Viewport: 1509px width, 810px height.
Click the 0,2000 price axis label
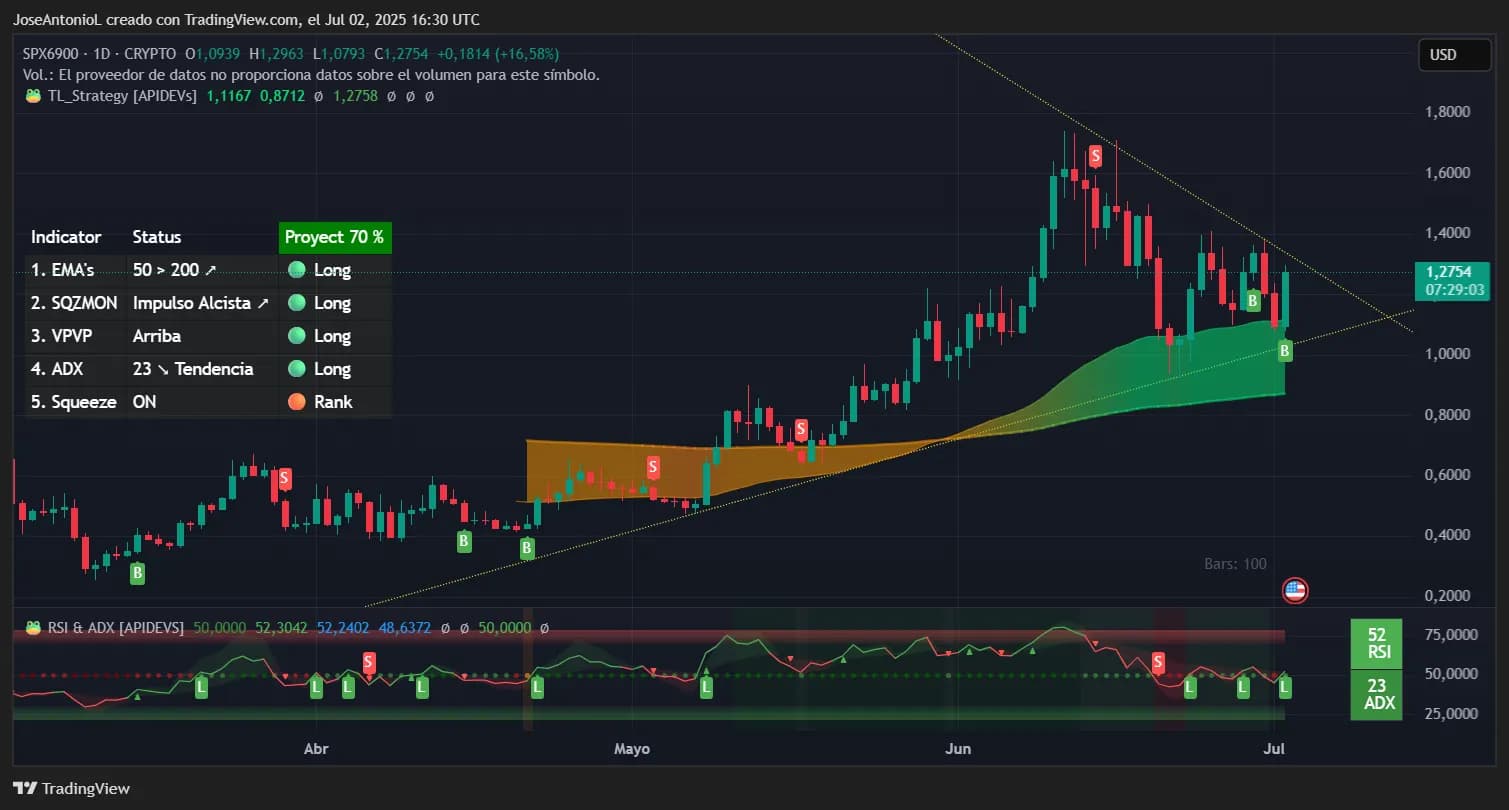click(1447, 596)
